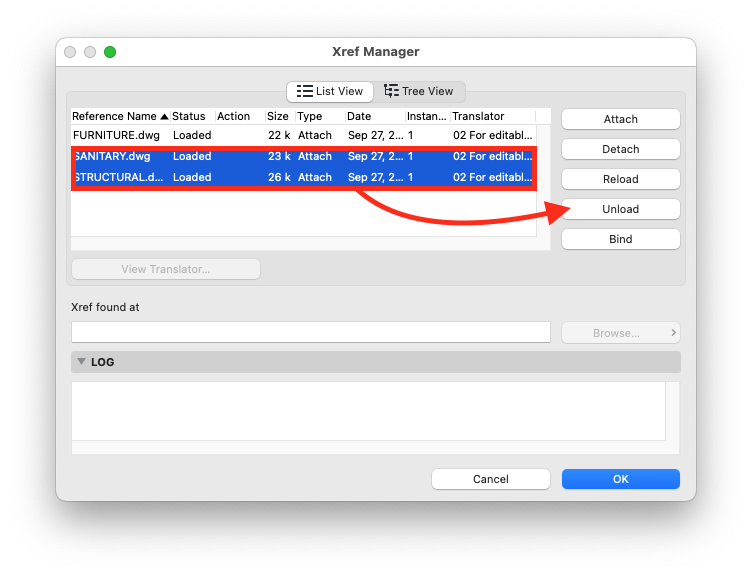Sort by the Size column header

tap(278, 116)
